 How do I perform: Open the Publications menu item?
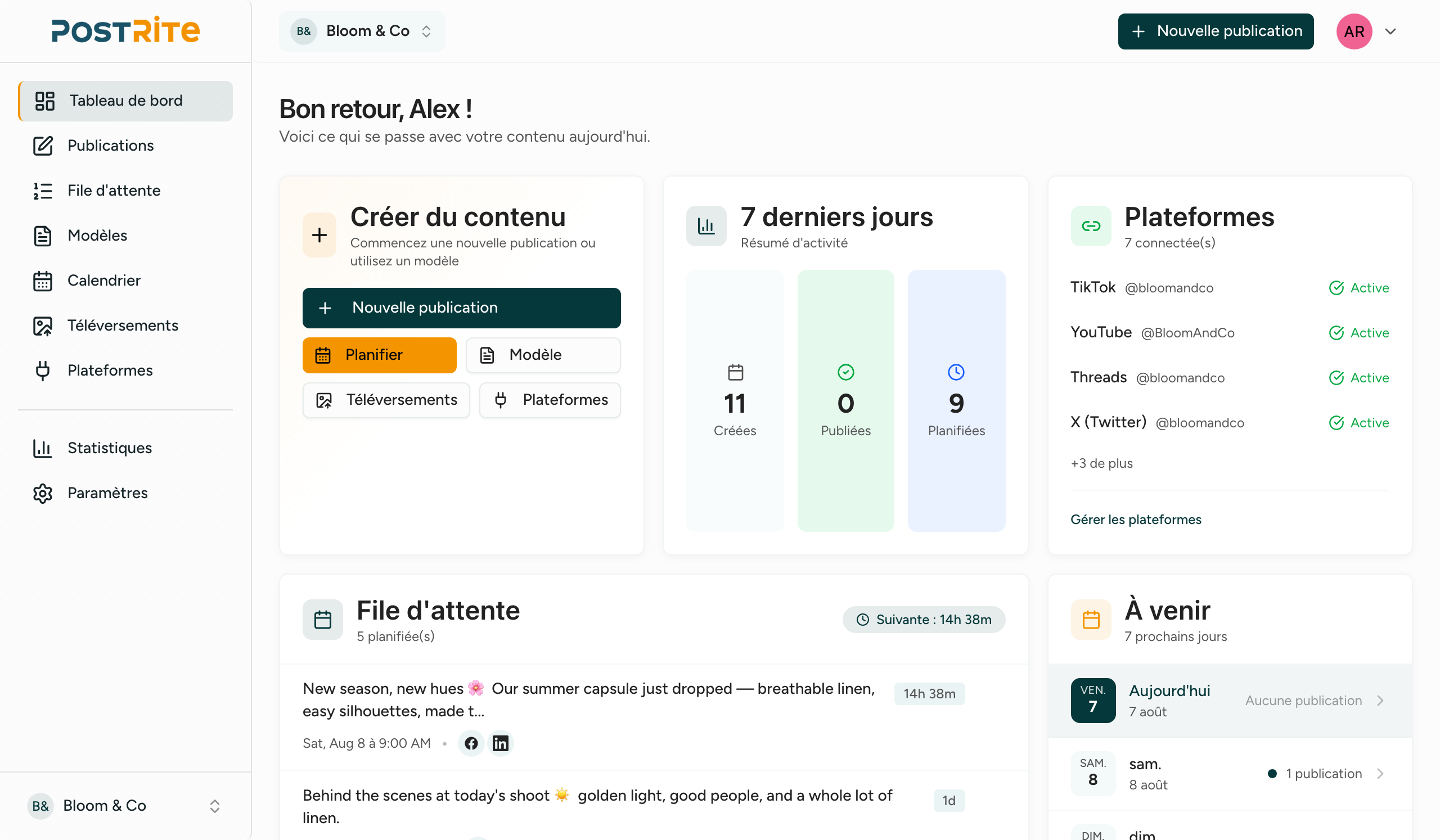125,146
